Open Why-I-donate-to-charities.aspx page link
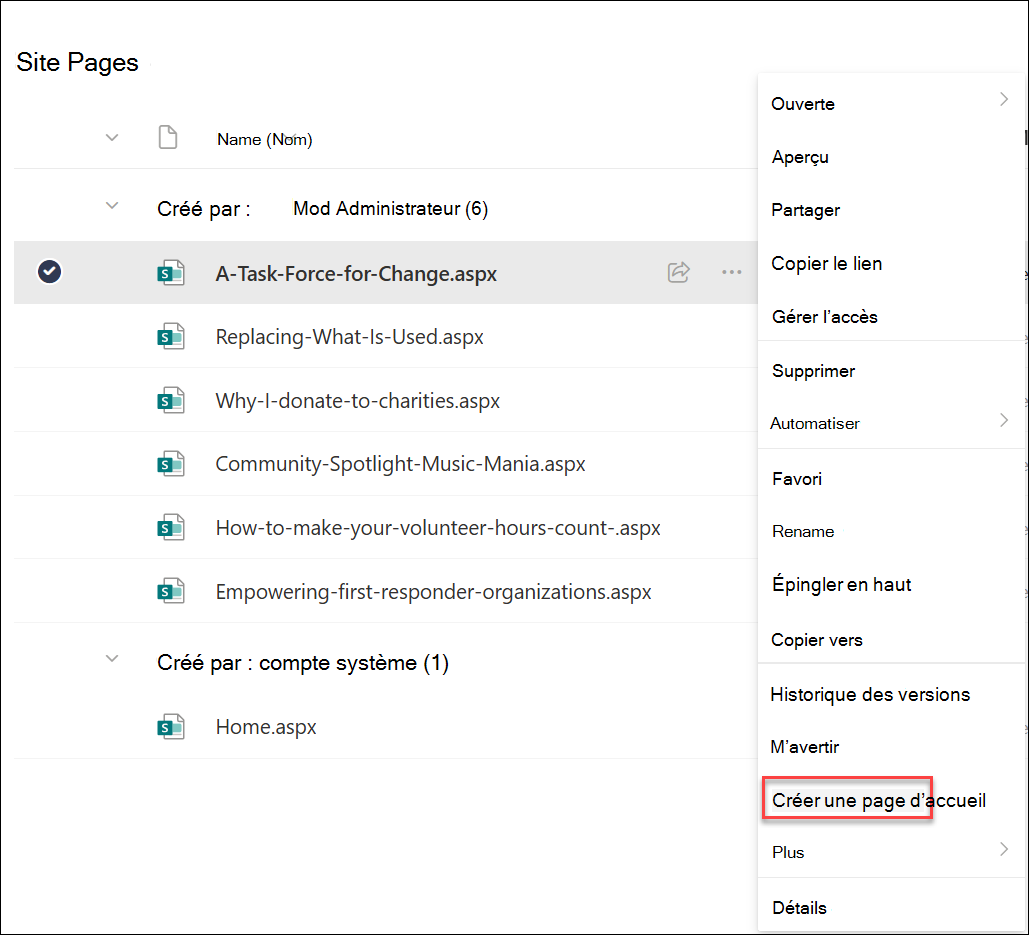1029x935 pixels. (x=358, y=400)
